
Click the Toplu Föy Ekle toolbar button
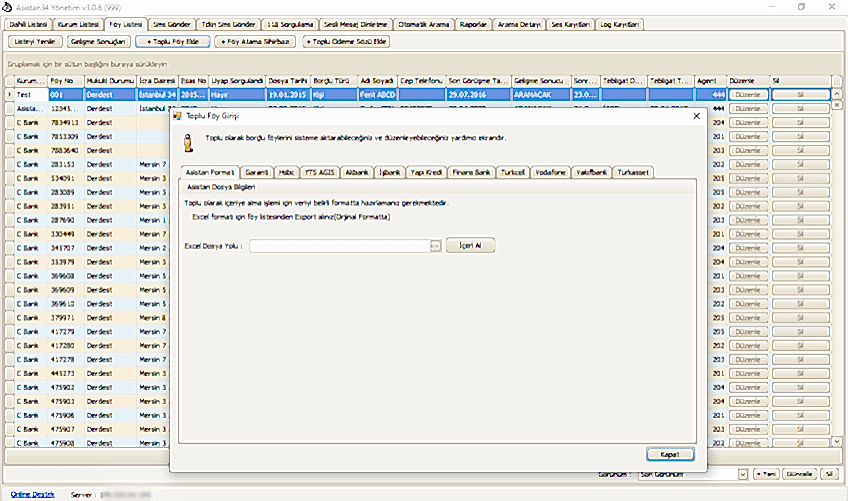pyautogui.click(x=172, y=42)
